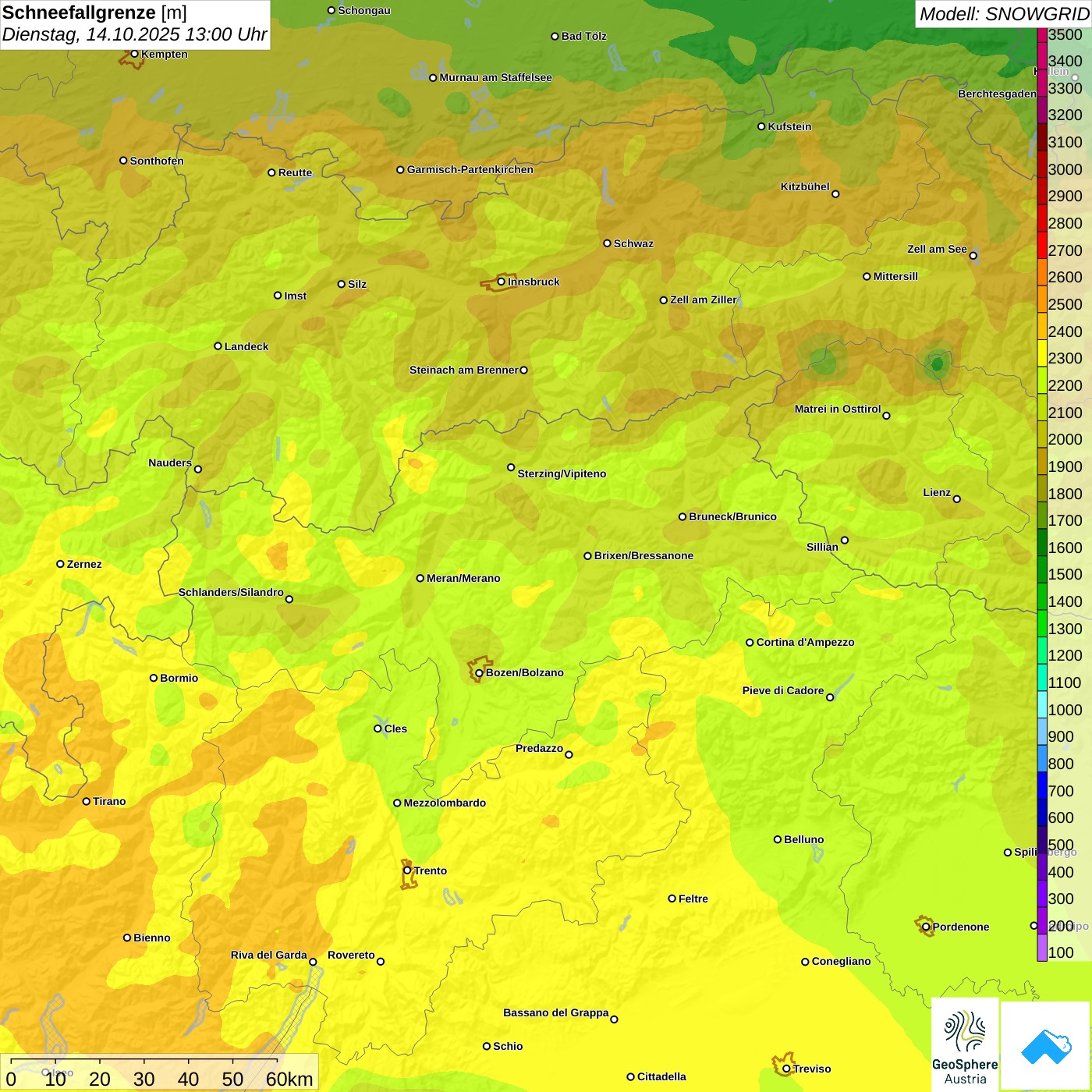Click the Landeck location dot
Viewport: 1092px width, 1092px height.
pyautogui.click(x=218, y=346)
